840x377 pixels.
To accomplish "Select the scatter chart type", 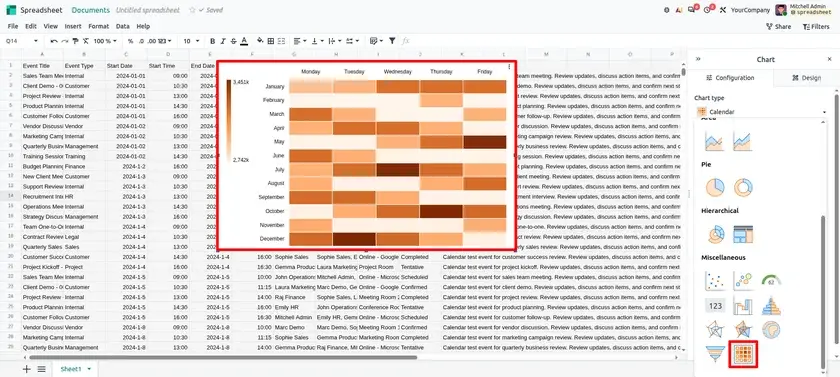I will 714,280.
